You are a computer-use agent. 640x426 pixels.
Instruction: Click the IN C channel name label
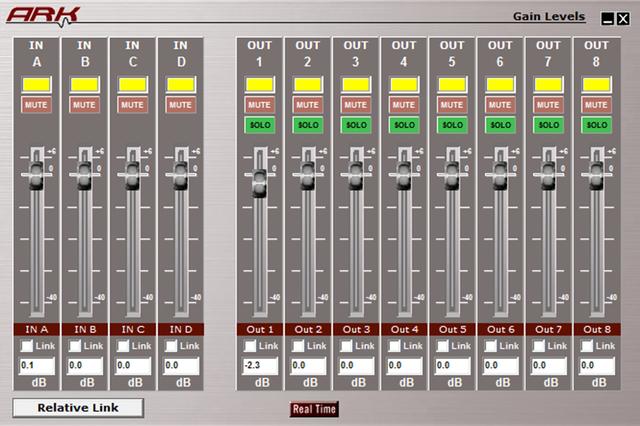point(131,329)
